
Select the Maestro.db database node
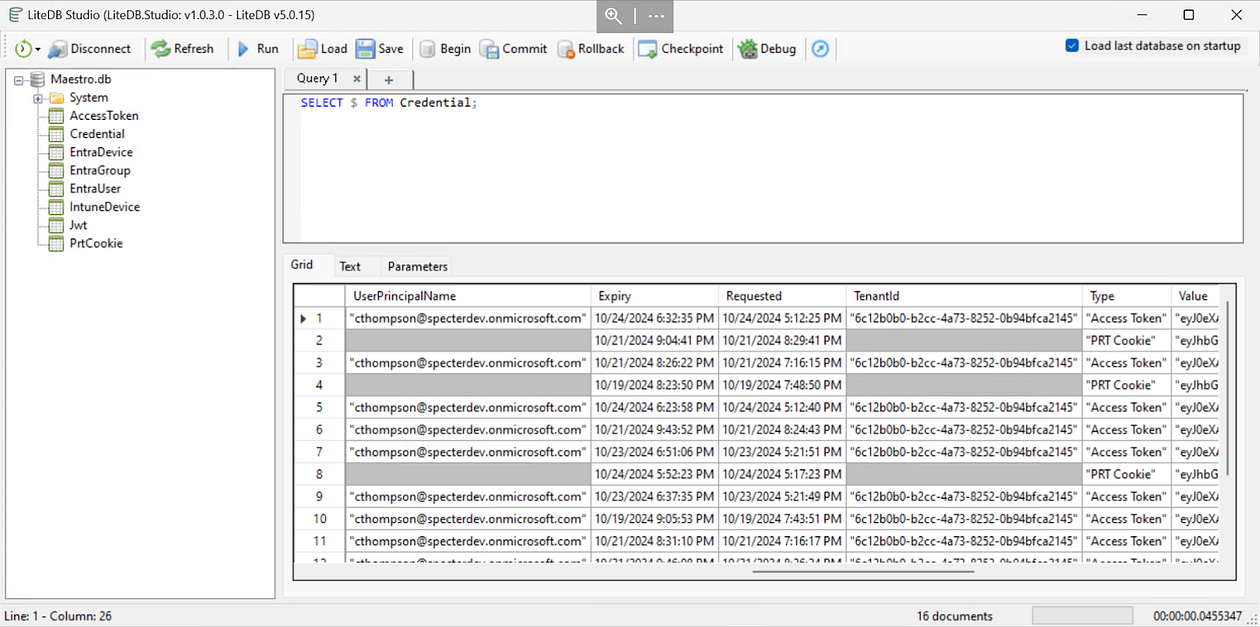click(80, 79)
